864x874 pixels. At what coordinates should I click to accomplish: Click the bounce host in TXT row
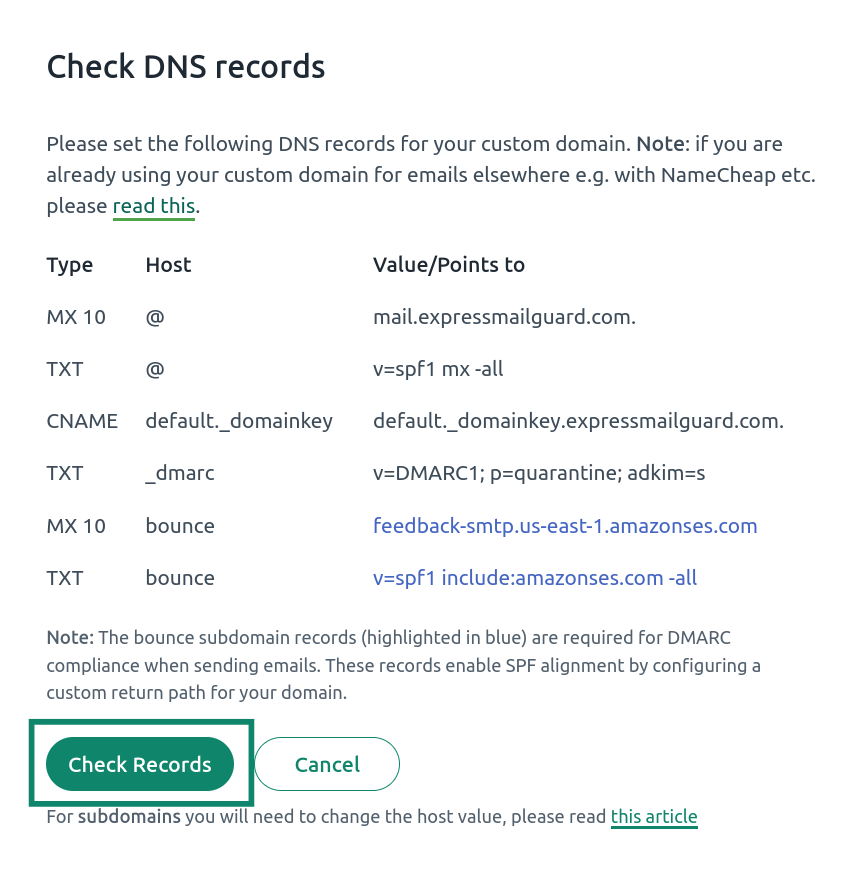(x=179, y=578)
